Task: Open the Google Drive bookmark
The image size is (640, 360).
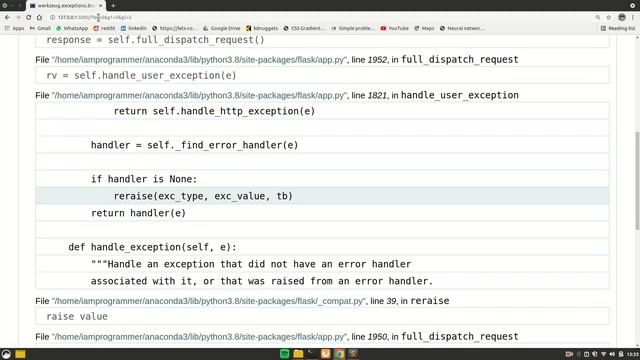Action: [x=222, y=28]
